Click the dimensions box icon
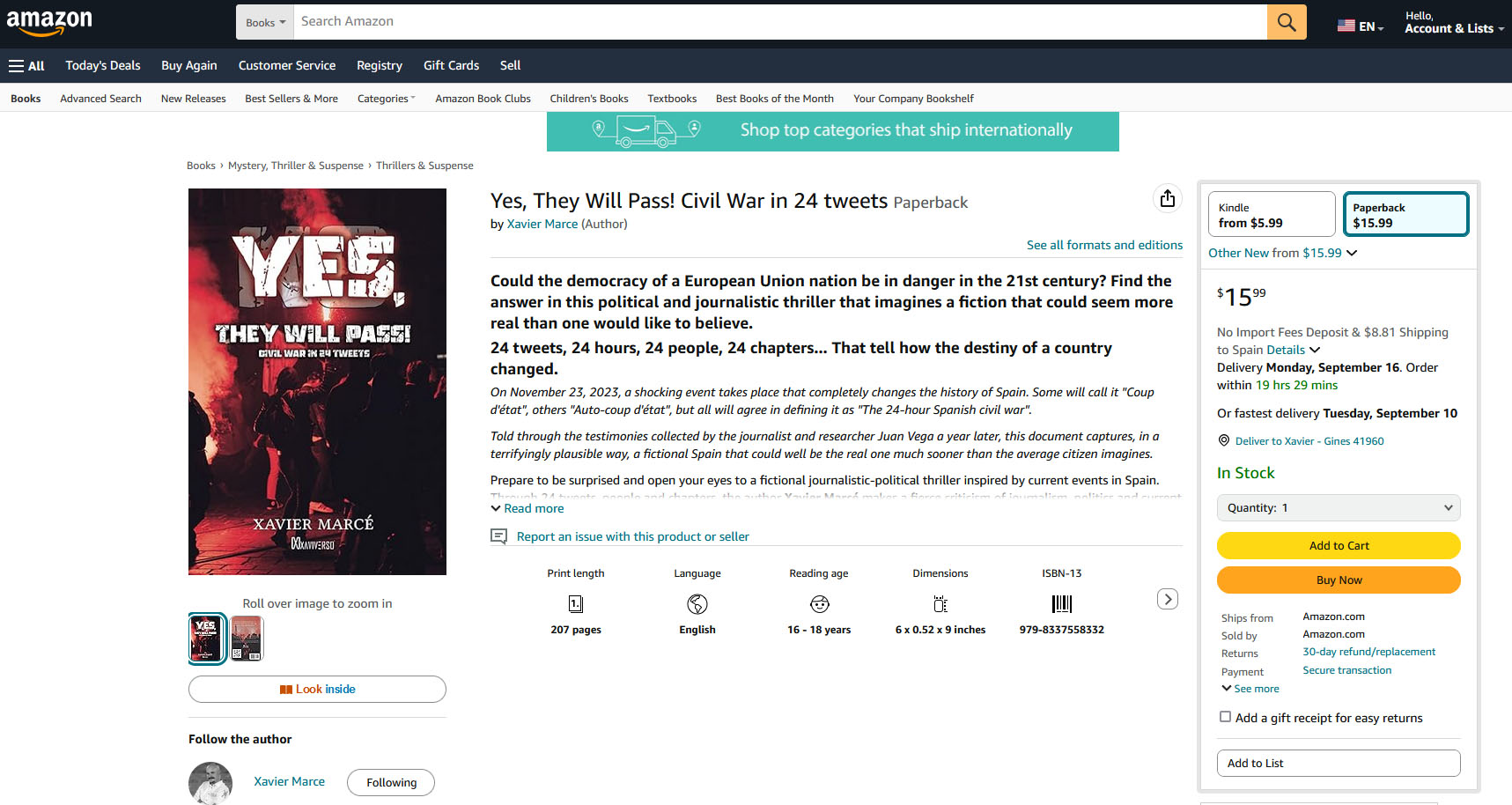Screen dimensions: 1512x805 pyautogui.click(x=940, y=604)
